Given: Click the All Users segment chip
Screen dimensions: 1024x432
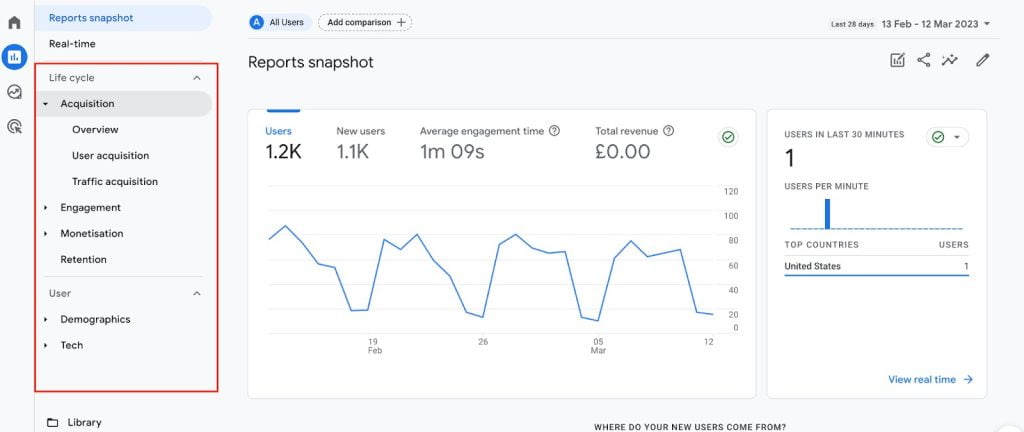Looking at the screenshot, I should 280,22.
